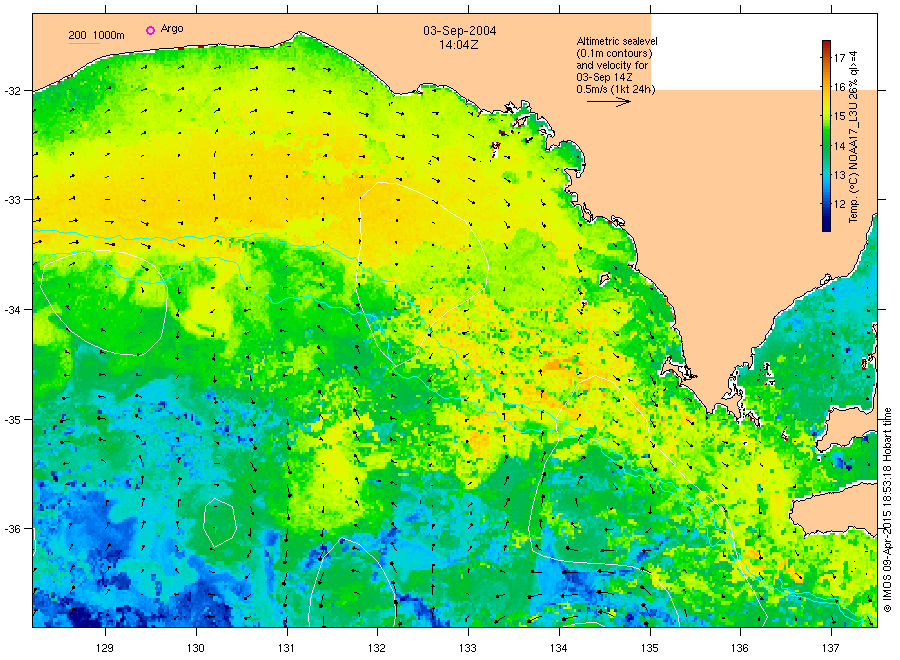Image resolution: width=900 pixels, height=660 pixels.
Task: Click the dark red top of colorbar
Action: click(x=827, y=45)
